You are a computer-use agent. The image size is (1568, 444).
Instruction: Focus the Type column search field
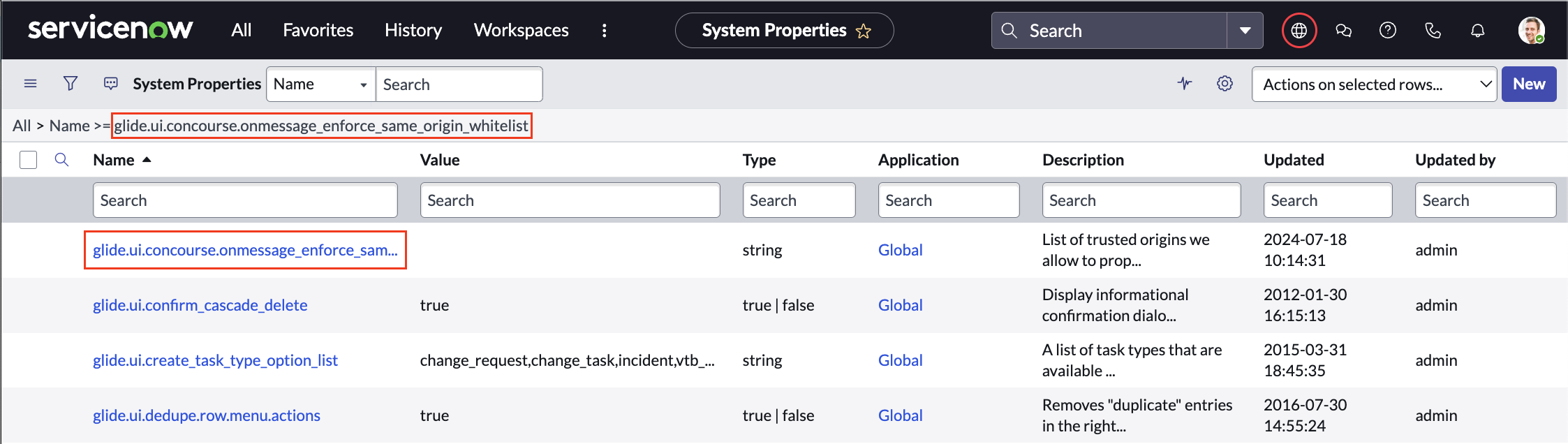(x=799, y=200)
